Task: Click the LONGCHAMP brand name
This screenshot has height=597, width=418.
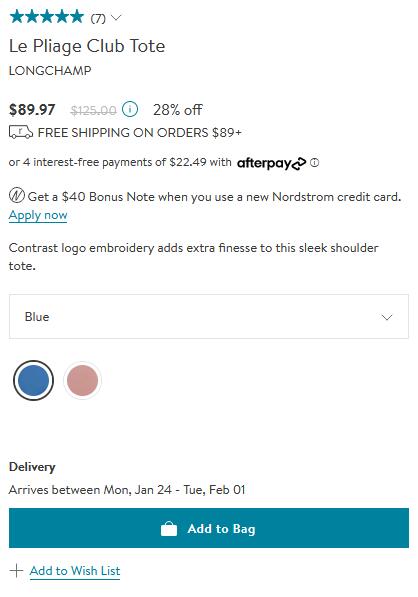Action: tap(50, 70)
